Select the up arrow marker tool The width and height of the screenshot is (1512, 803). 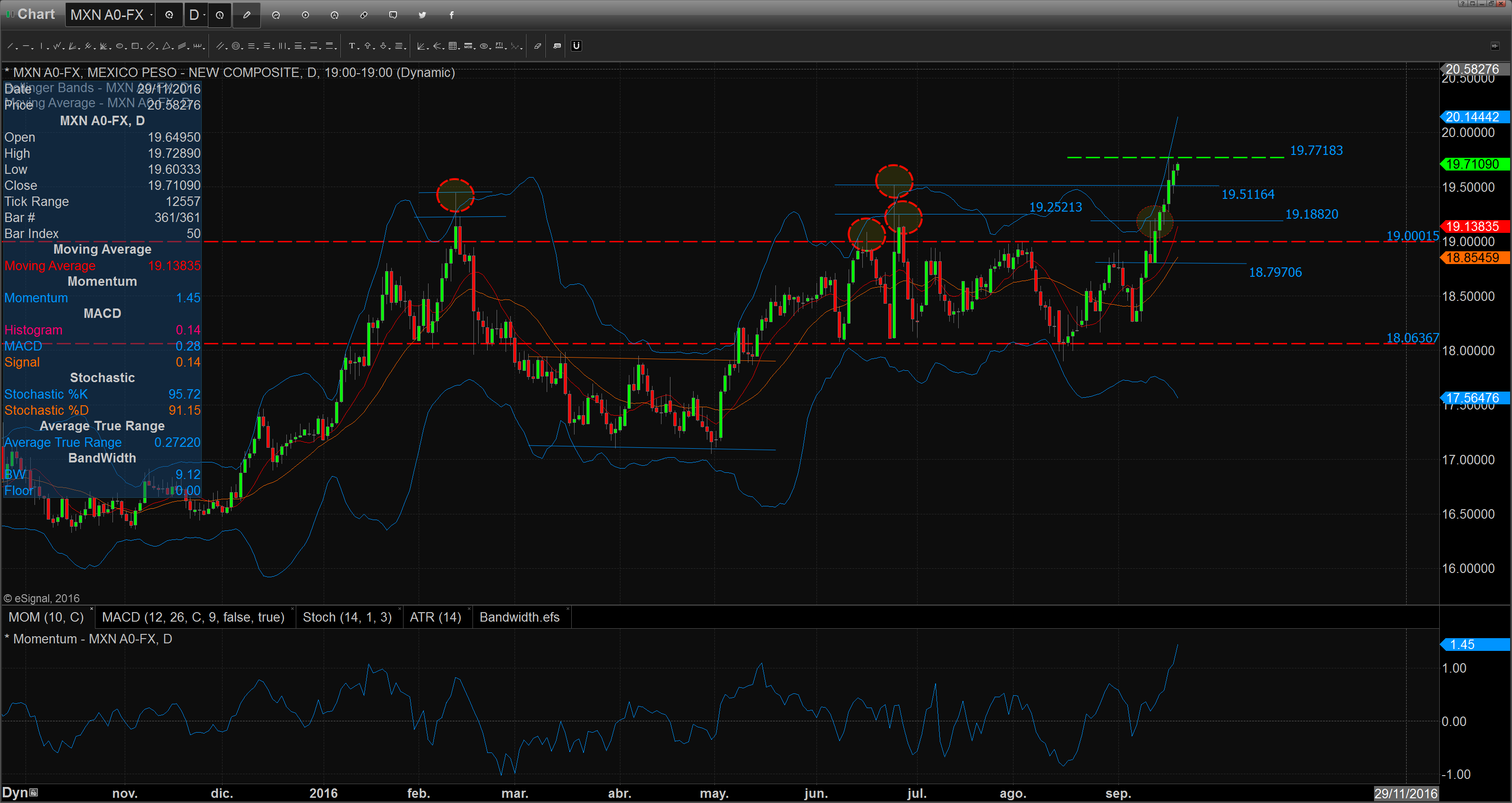coord(368,46)
